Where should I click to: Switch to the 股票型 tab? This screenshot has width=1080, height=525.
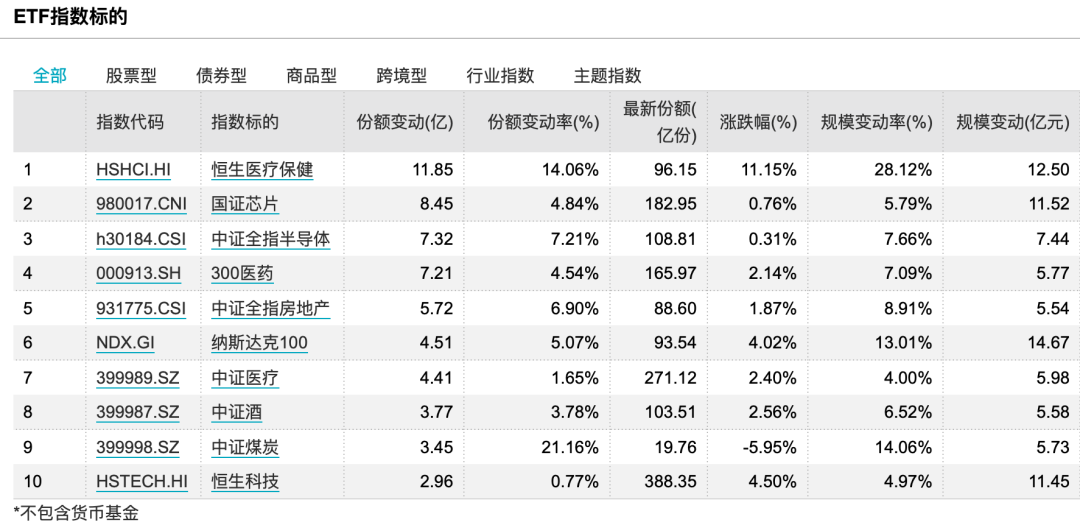tap(131, 75)
